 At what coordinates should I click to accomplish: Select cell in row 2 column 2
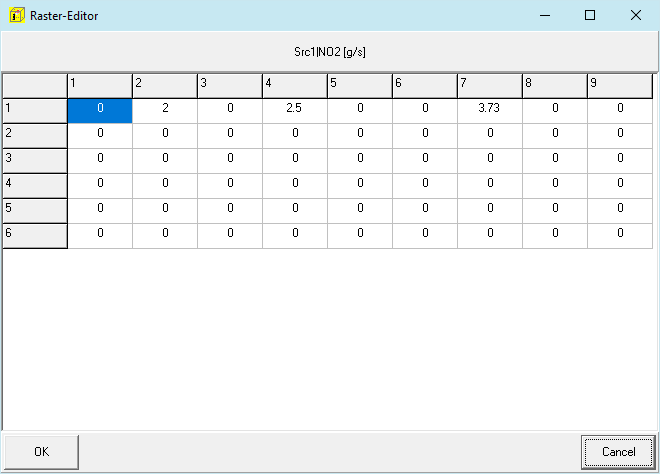coord(165,136)
